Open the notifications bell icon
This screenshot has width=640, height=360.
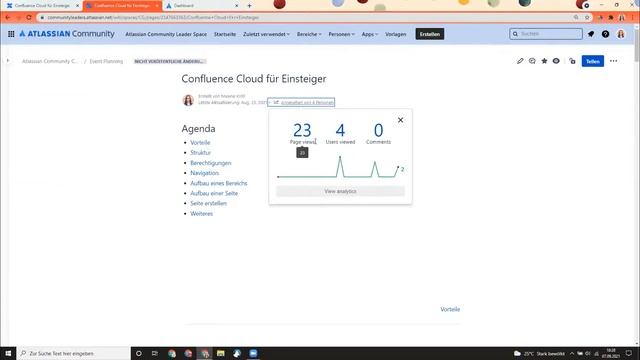tap(591, 34)
